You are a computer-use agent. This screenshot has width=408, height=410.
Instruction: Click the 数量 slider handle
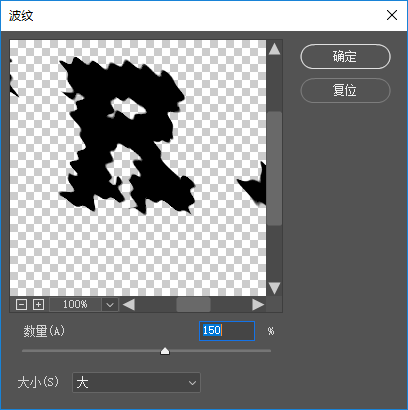point(165,351)
